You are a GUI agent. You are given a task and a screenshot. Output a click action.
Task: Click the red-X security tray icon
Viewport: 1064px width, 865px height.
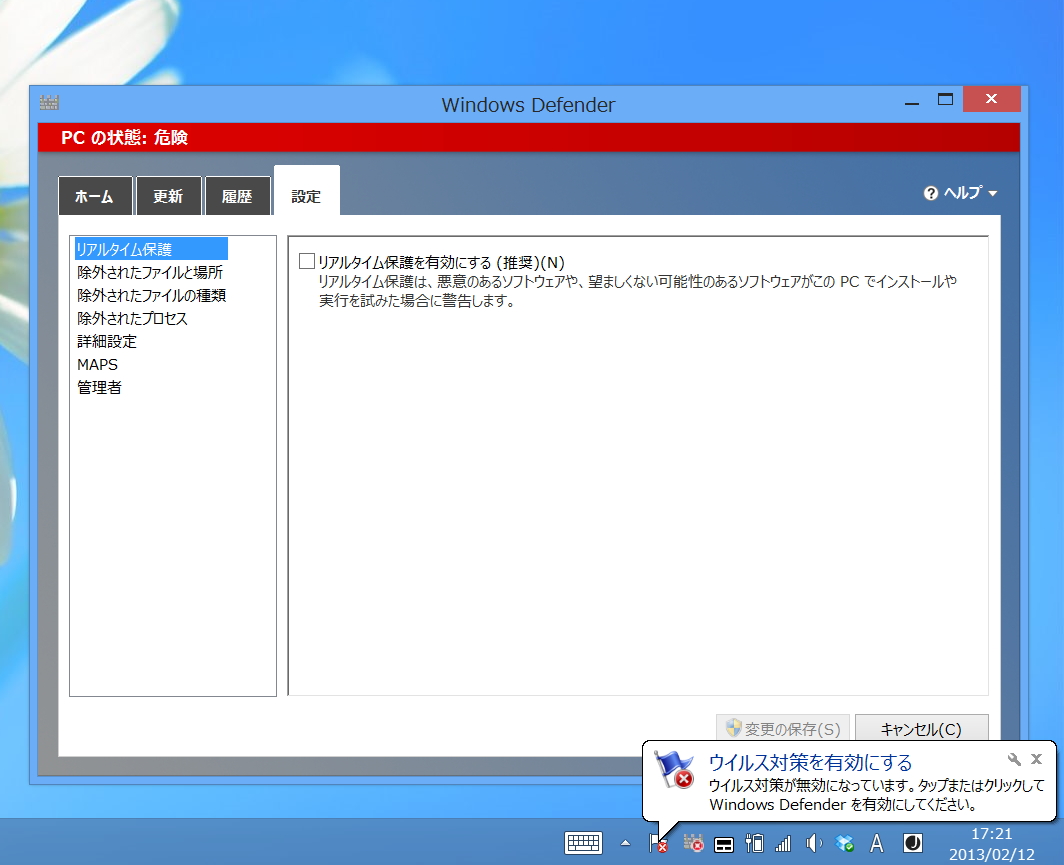693,843
